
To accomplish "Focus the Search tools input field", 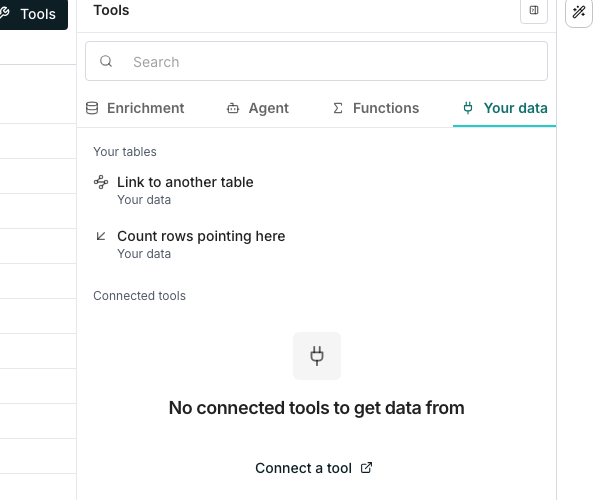I will 316,61.
